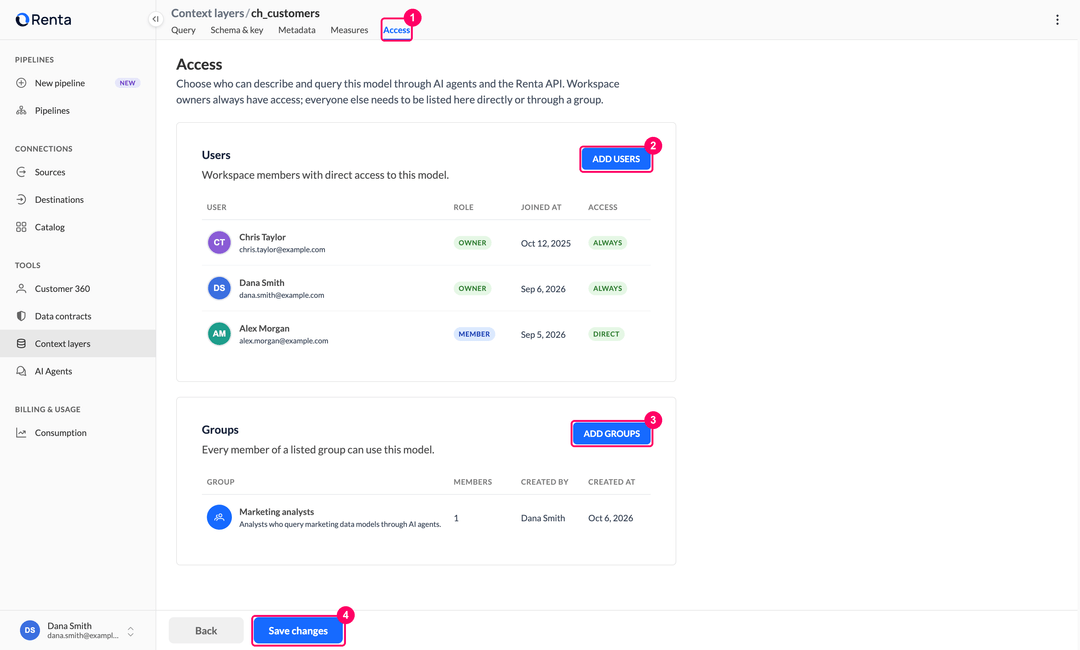Click the Context layers database icon
The height and width of the screenshot is (650, 1080).
(21, 344)
